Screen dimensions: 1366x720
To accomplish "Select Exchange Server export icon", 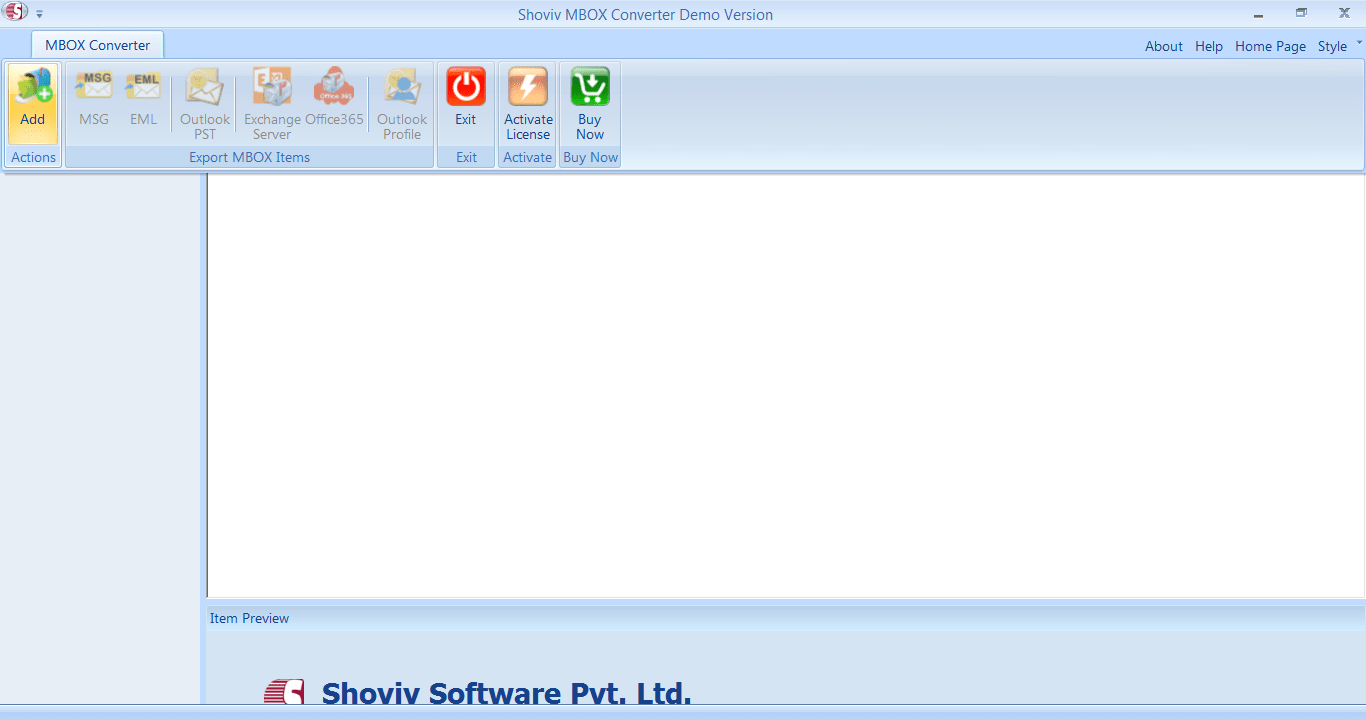I will pyautogui.click(x=272, y=104).
